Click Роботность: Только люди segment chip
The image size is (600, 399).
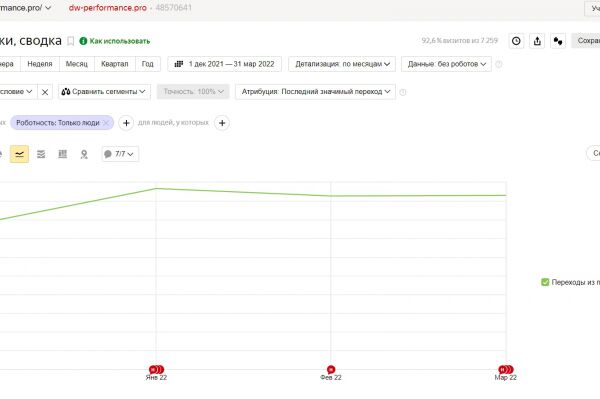pyautogui.click(x=58, y=123)
